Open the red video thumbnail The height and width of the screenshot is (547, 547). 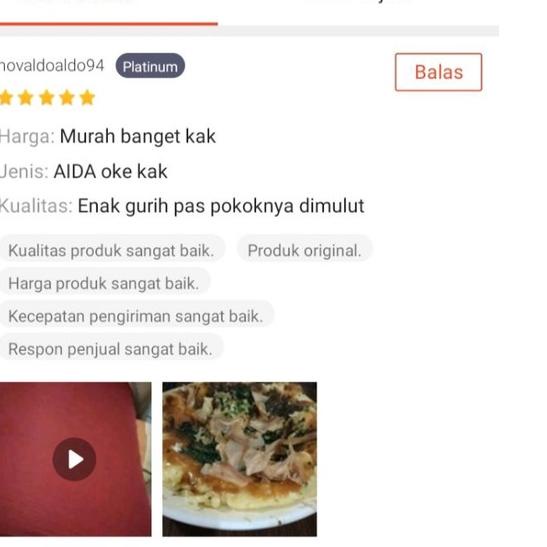coord(75,459)
